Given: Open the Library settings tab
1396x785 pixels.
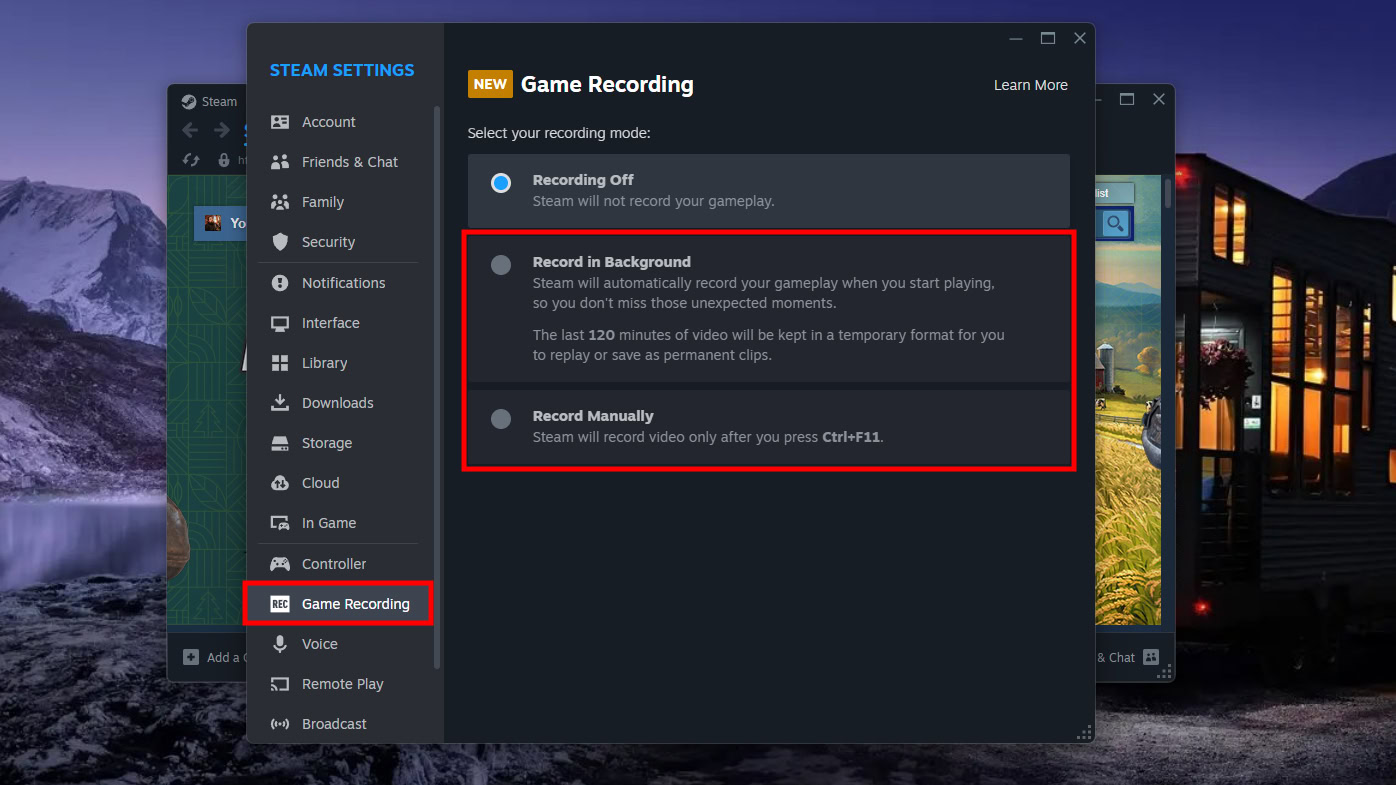Looking at the screenshot, I should point(324,363).
